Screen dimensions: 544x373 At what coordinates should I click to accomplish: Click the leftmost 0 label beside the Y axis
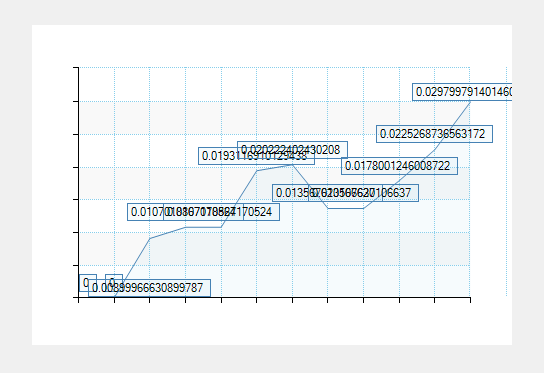[88, 283]
